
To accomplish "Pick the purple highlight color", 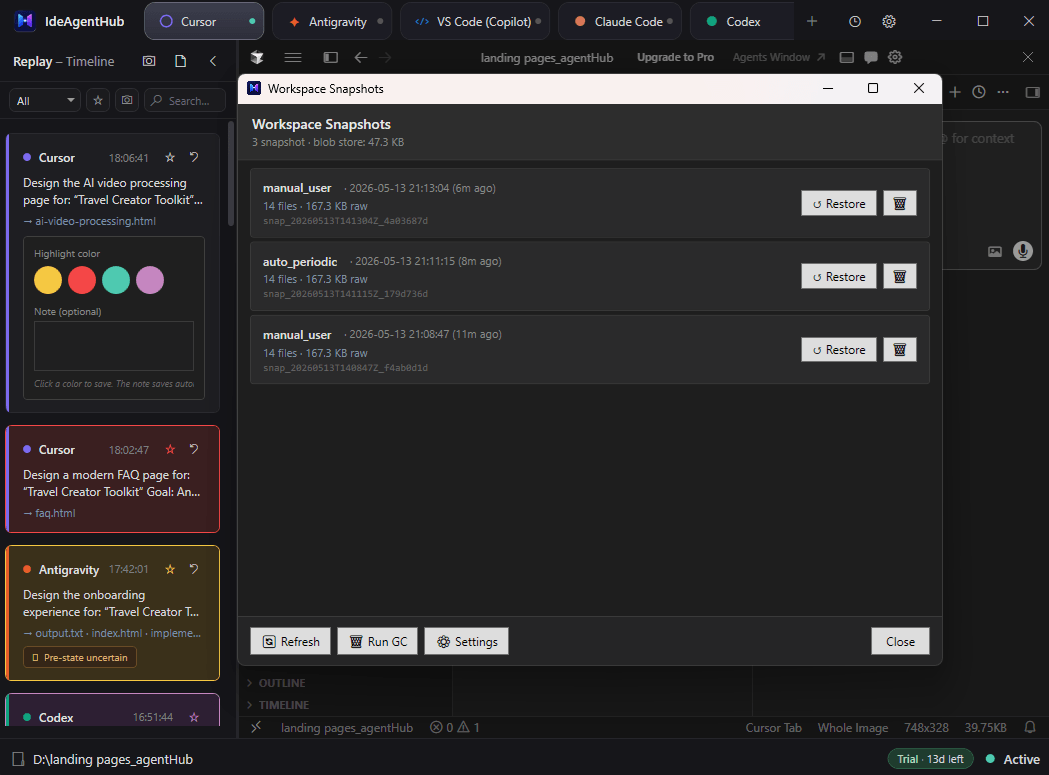I will click(x=150, y=280).
